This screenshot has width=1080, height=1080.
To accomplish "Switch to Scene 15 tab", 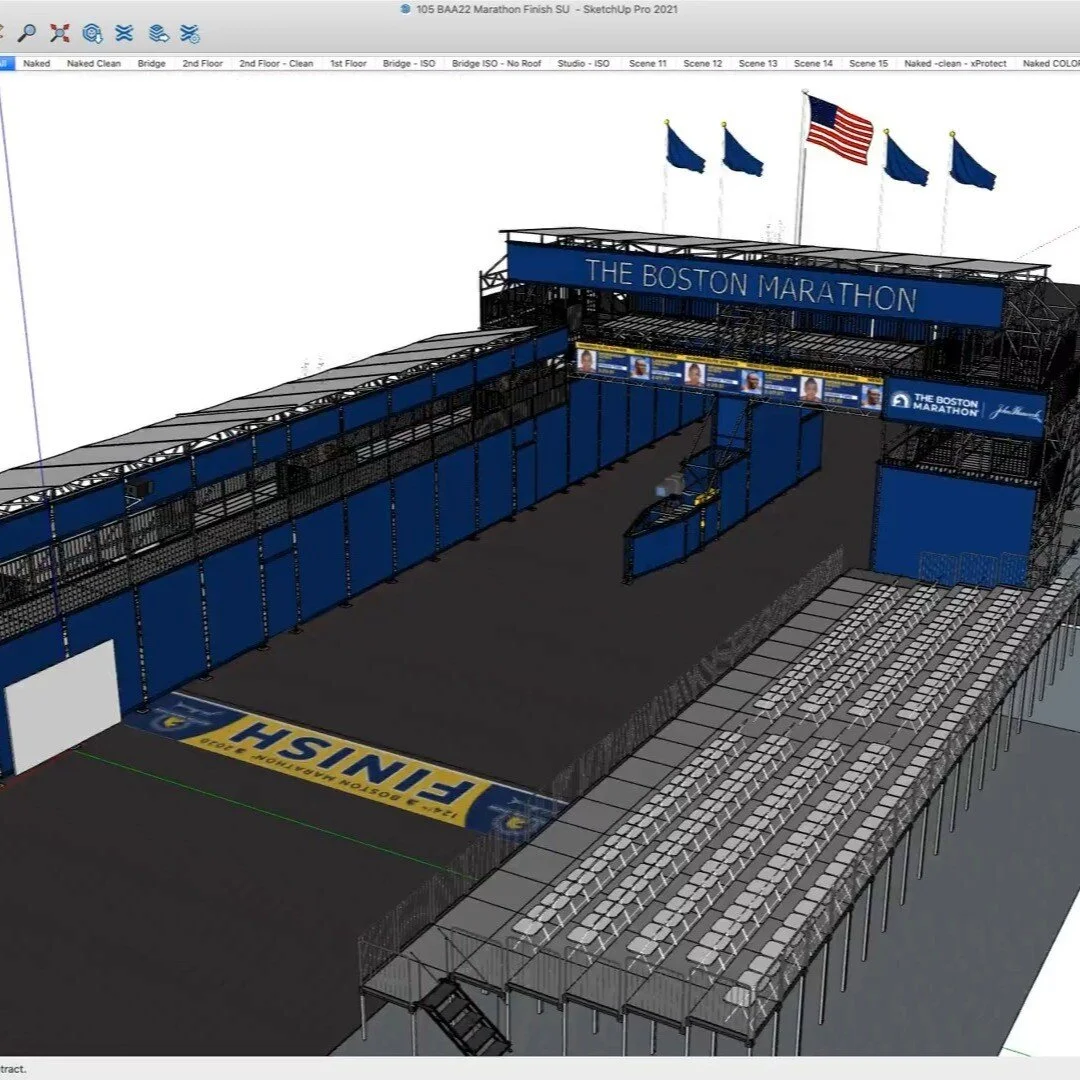I will tap(868, 63).
